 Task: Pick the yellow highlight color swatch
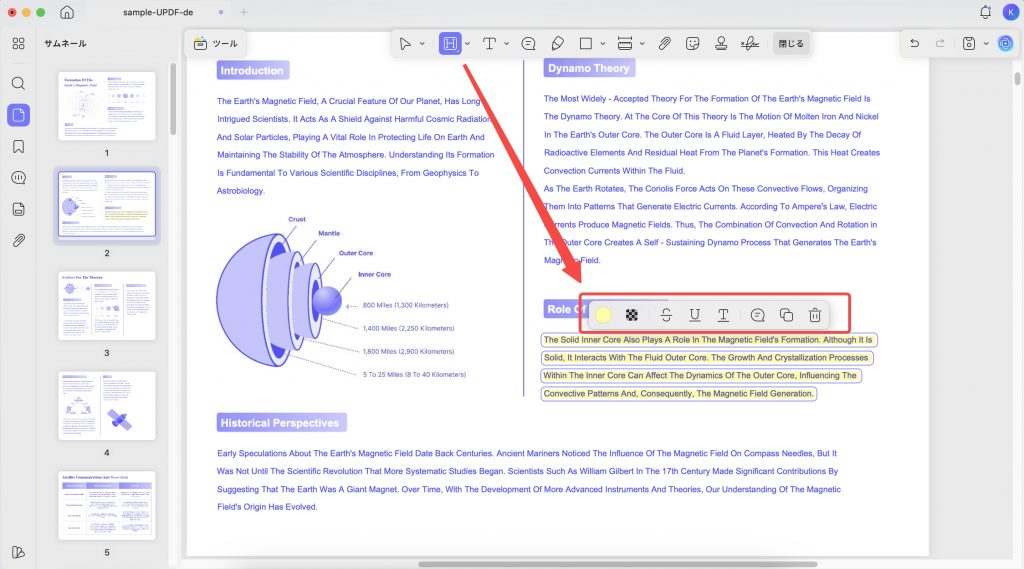[603, 316]
